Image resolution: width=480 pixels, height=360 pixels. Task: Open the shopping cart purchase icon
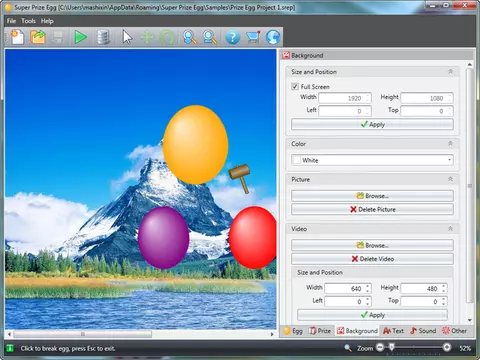253,37
